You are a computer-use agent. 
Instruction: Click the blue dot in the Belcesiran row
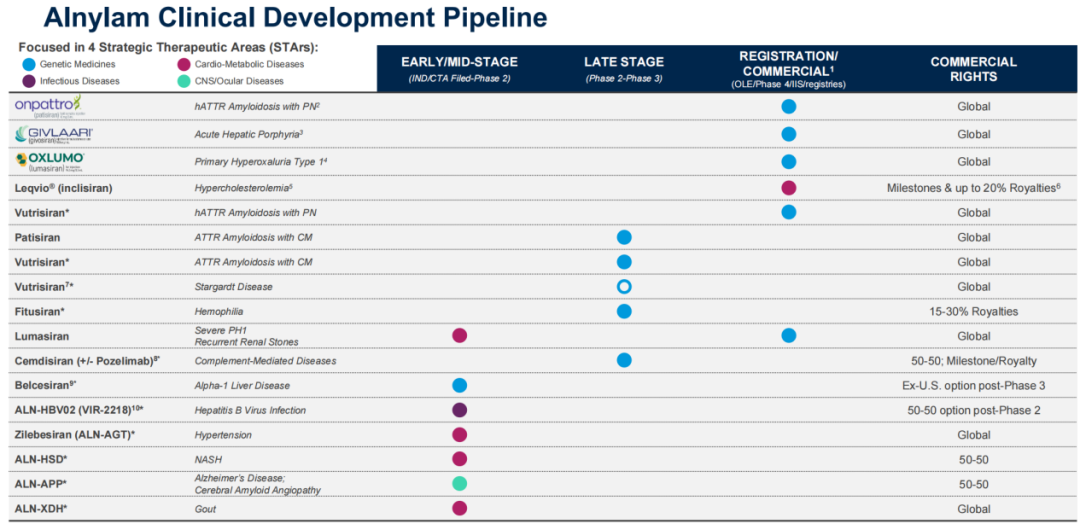click(x=460, y=385)
